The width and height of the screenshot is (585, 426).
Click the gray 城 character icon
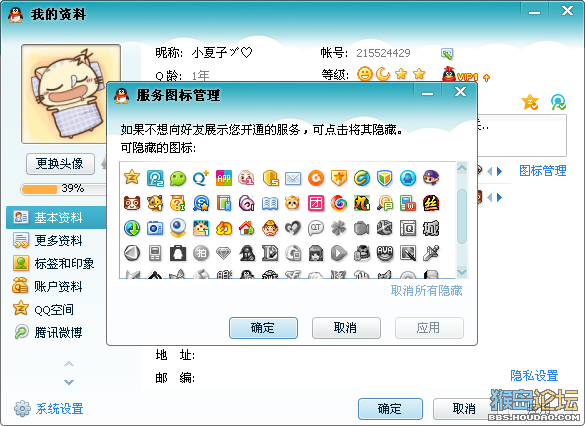pos(431,228)
